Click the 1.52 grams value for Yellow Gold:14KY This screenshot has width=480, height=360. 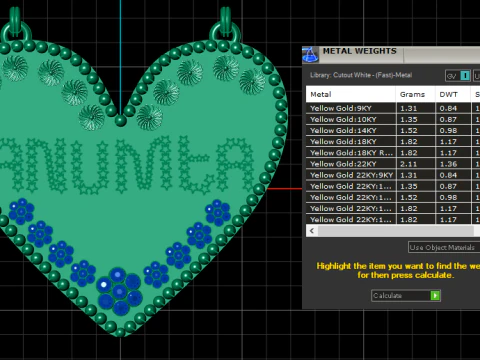[408, 131]
